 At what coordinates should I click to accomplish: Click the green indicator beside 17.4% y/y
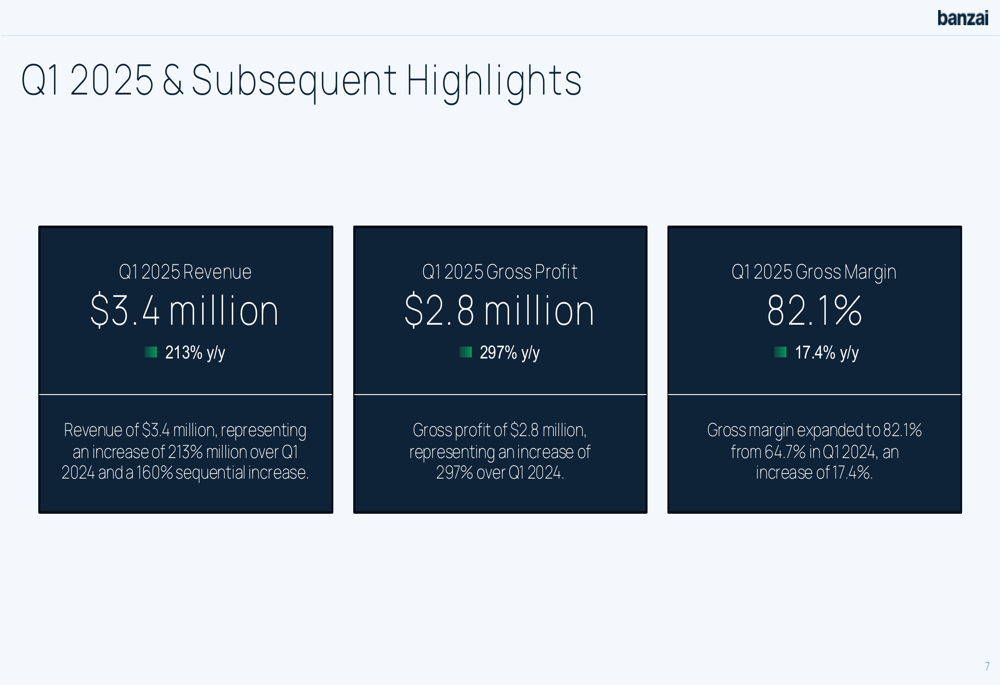click(x=780, y=352)
